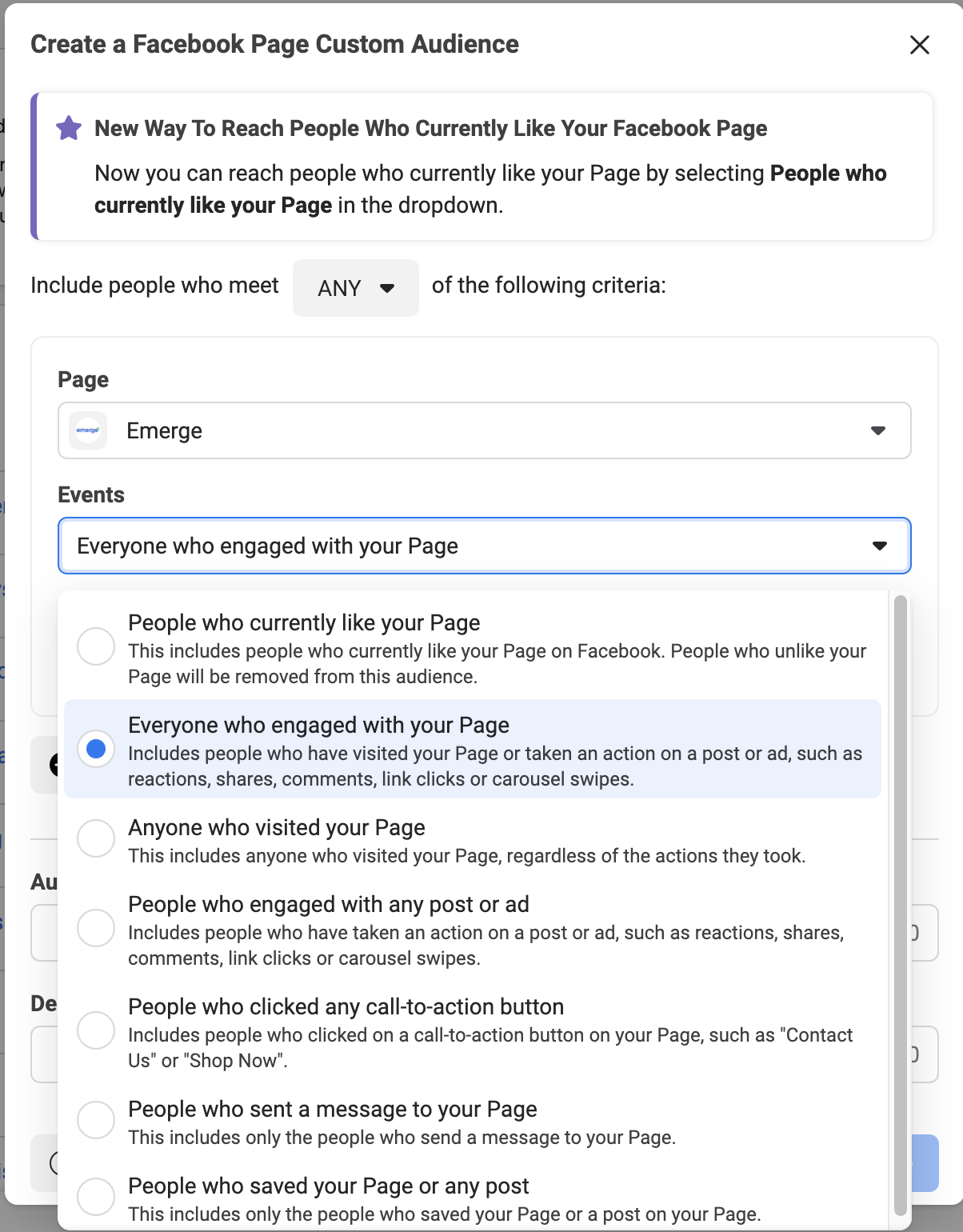Click description text 'This includes anyone who visited your Page'
The image size is (963, 1232).
[466, 856]
